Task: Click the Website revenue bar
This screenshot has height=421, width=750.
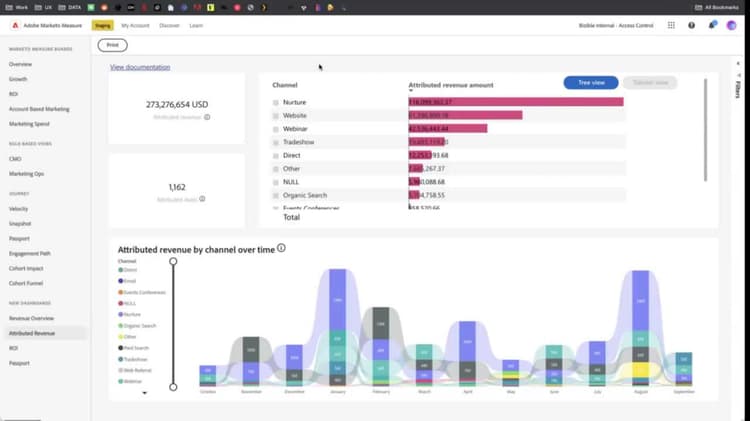Action: tap(465, 115)
